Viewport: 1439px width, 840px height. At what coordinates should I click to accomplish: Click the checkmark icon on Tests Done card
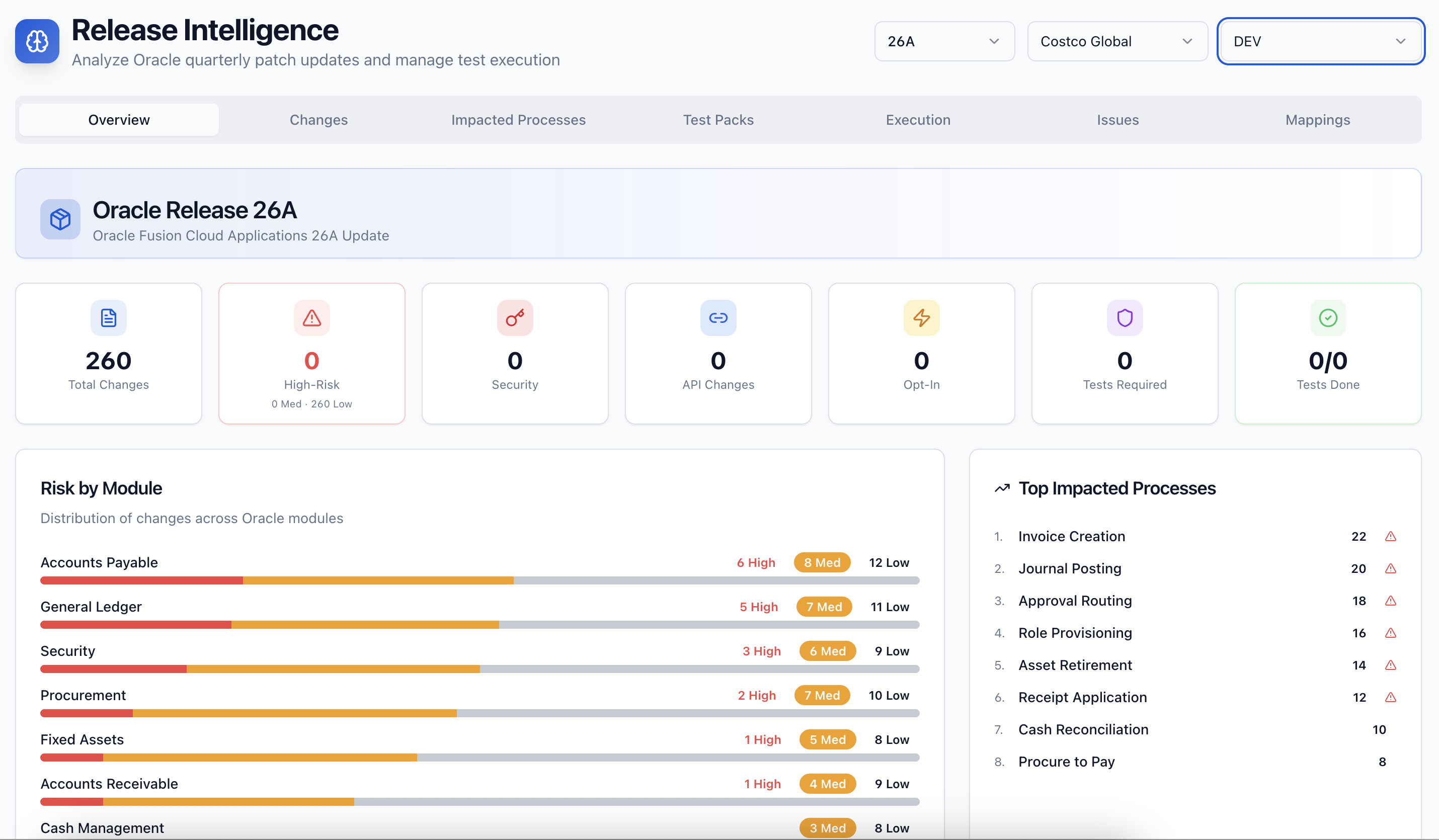(x=1327, y=318)
